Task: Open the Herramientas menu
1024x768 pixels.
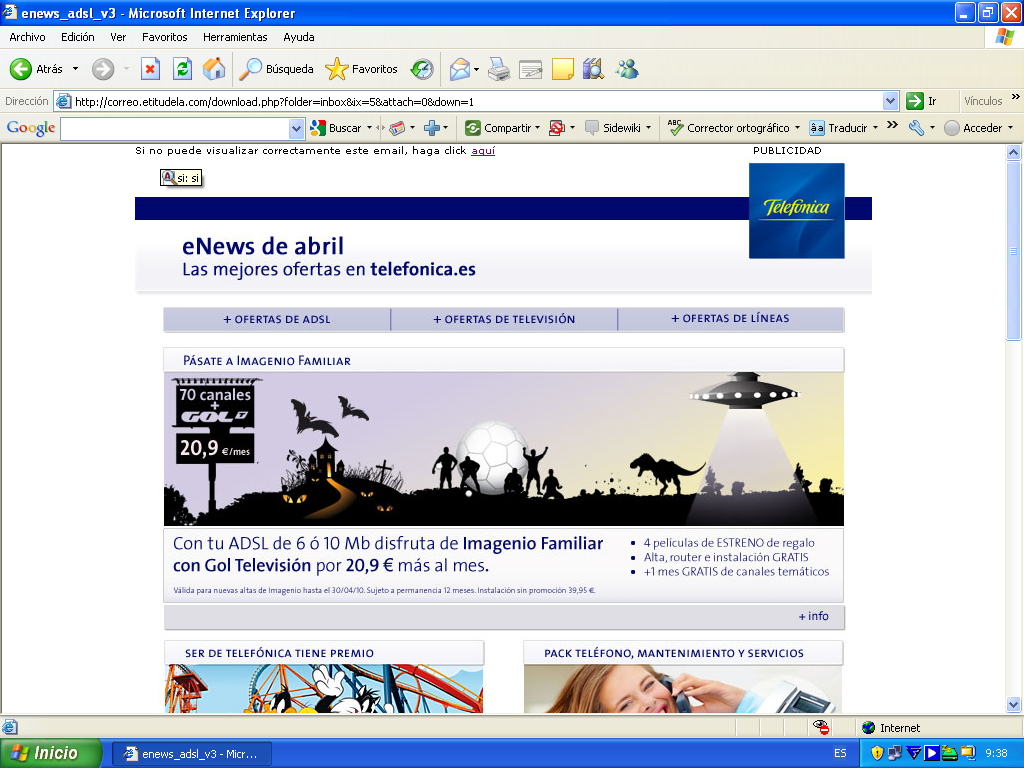Action: [x=235, y=37]
